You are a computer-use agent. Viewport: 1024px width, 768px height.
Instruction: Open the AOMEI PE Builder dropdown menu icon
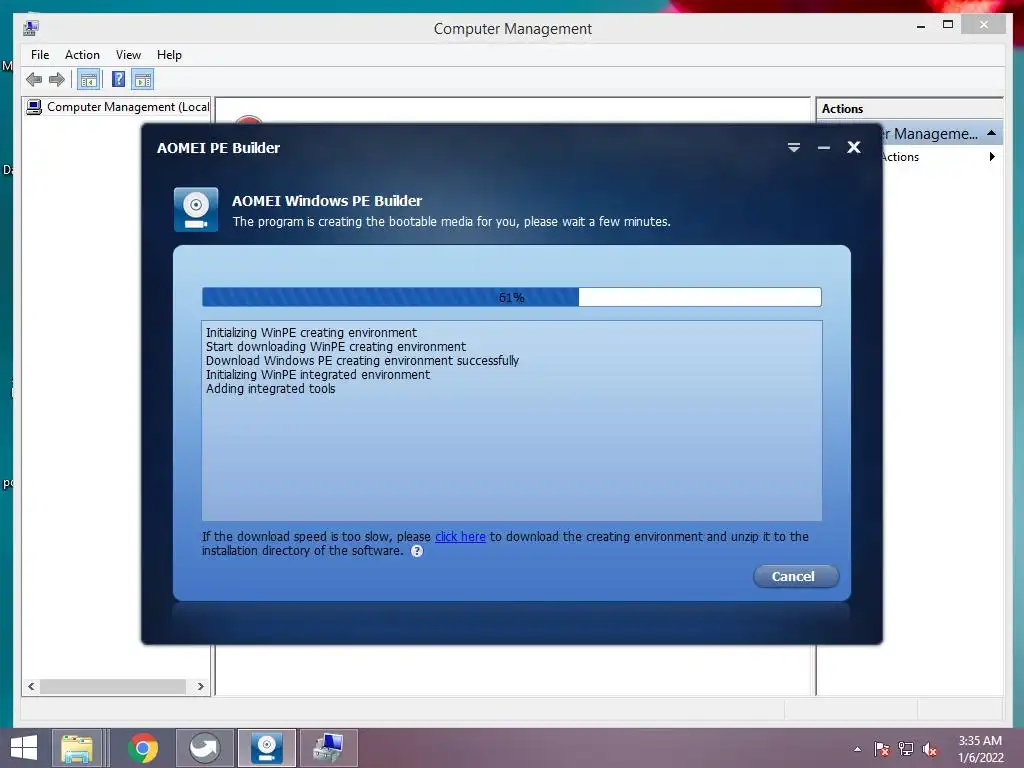point(793,148)
